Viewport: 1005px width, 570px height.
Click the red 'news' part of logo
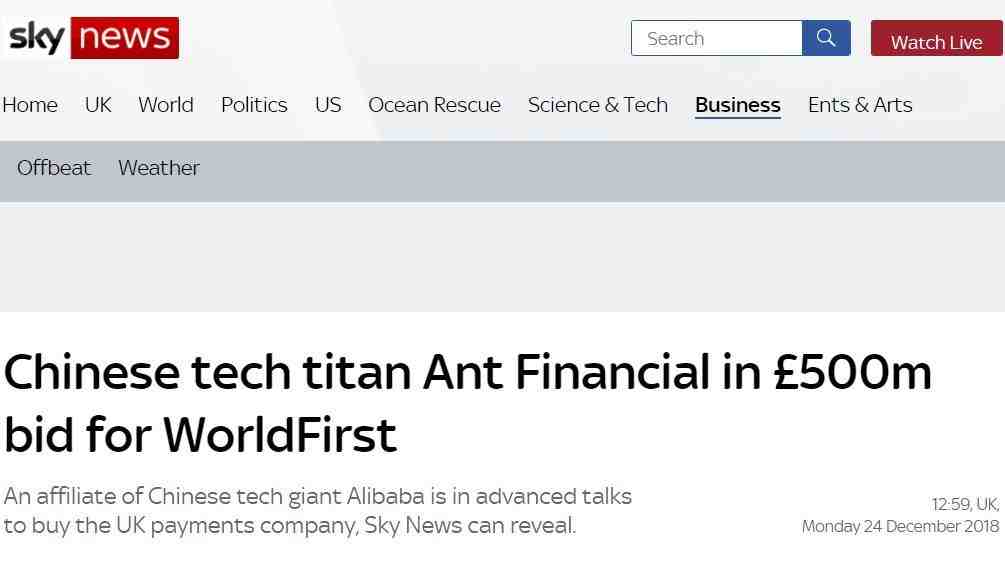(x=124, y=38)
